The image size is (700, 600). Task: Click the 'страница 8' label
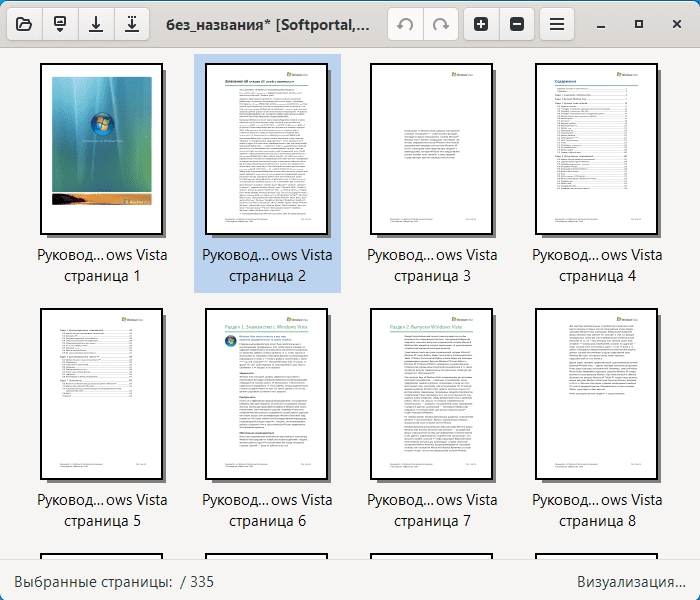pos(597,521)
